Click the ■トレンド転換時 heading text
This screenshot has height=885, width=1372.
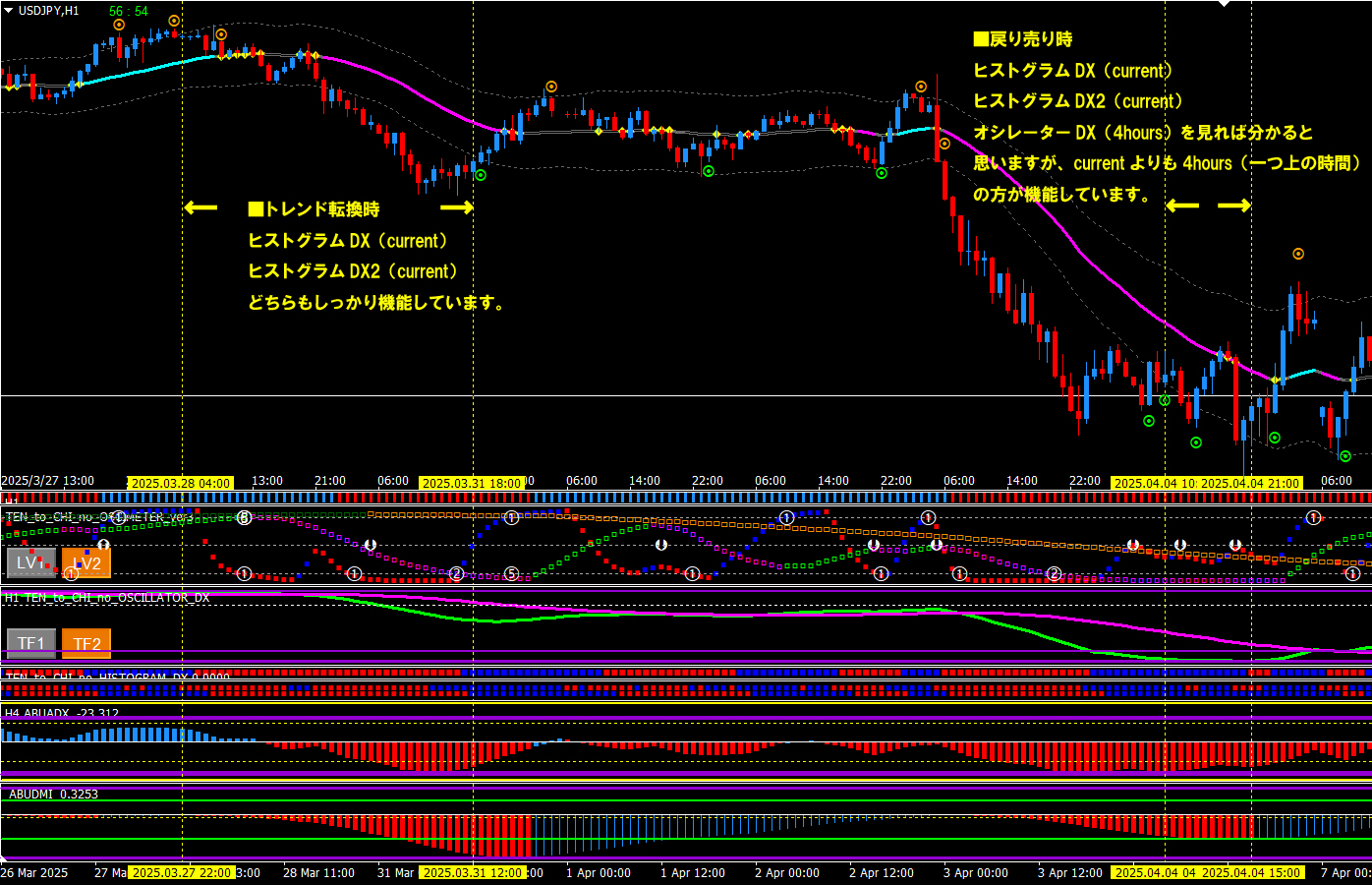pyautogui.click(x=314, y=209)
